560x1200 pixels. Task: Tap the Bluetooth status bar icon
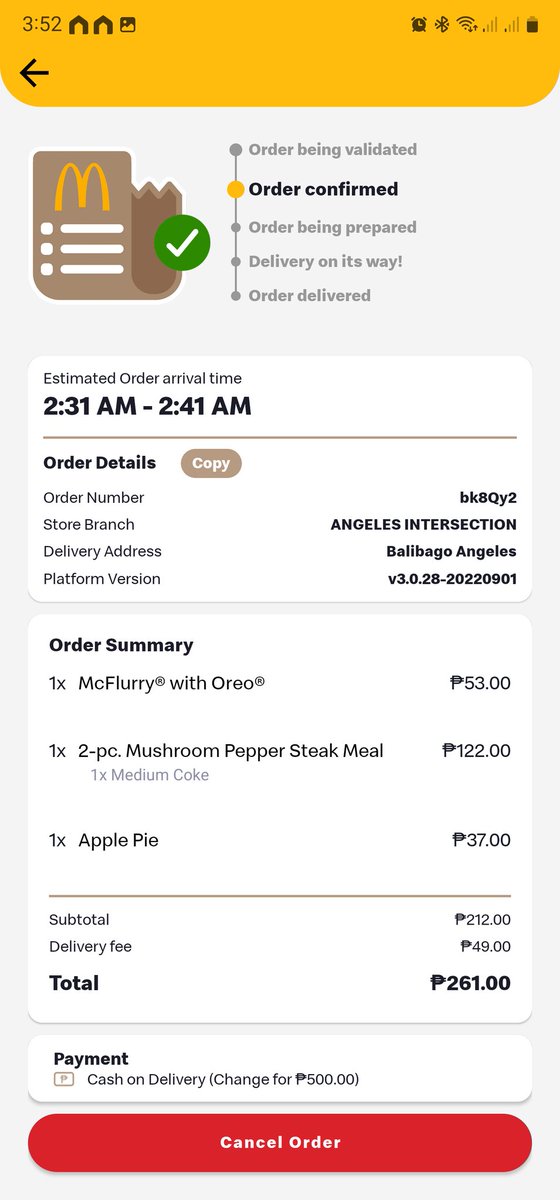pyautogui.click(x=442, y=25)
